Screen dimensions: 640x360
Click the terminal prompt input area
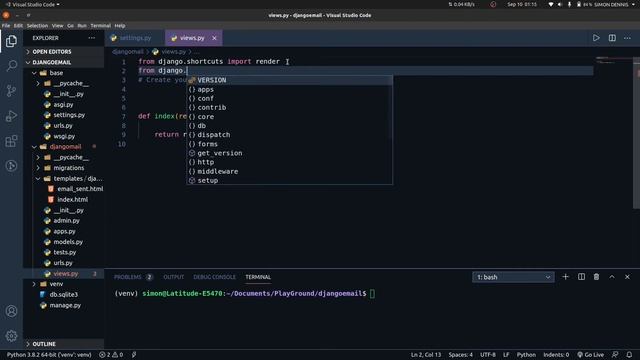point(372,293)
